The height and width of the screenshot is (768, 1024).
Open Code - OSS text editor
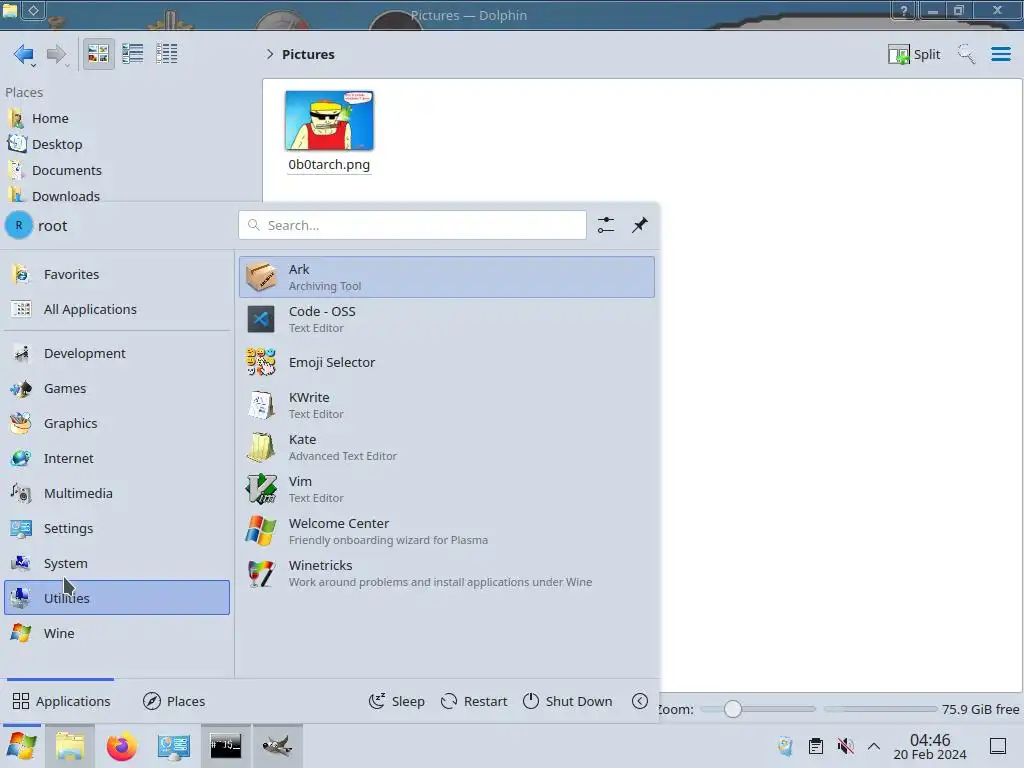(447, 319)
